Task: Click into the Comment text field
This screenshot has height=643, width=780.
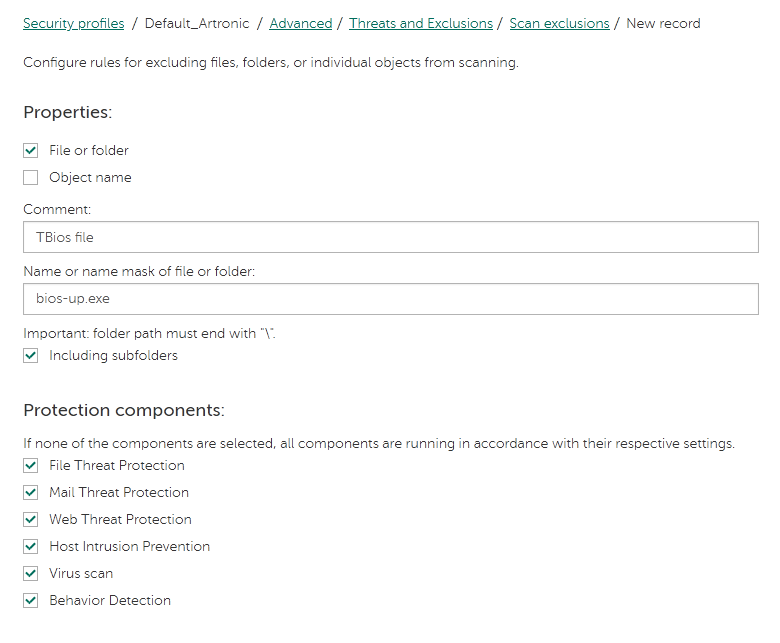Action: coord(390,237)
